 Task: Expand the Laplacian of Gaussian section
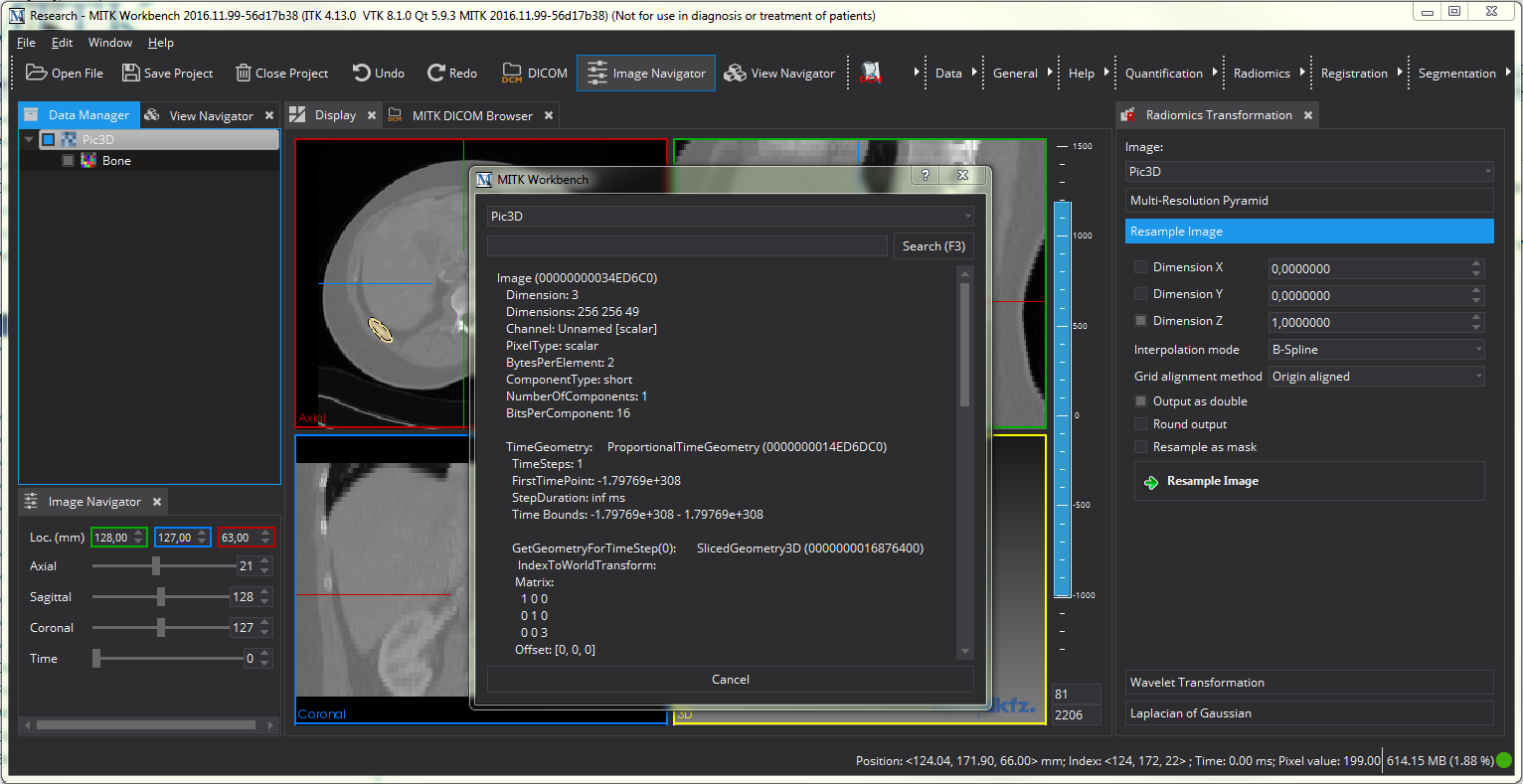tap(1309, 713)
